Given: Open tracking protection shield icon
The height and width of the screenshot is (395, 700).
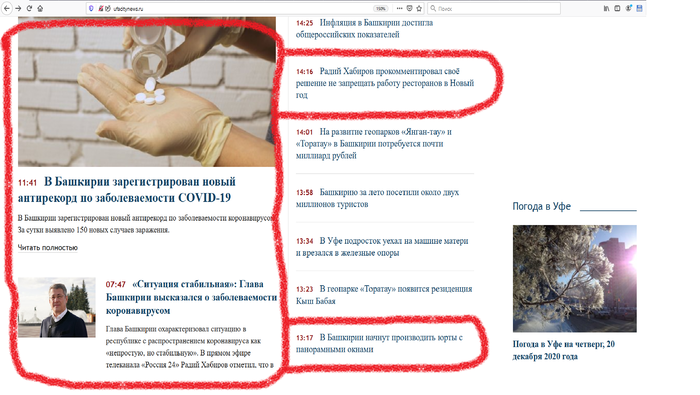Looking at the screenshot, I should 92,8.
